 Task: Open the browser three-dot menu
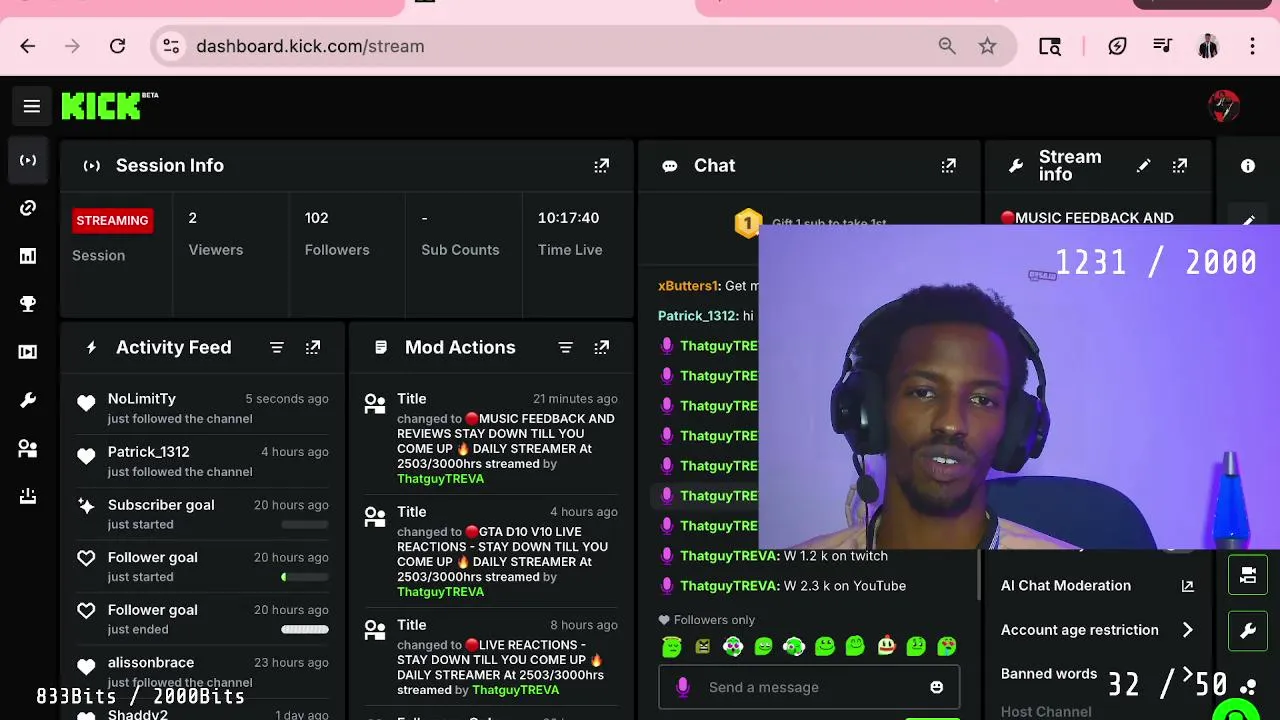1252,46
